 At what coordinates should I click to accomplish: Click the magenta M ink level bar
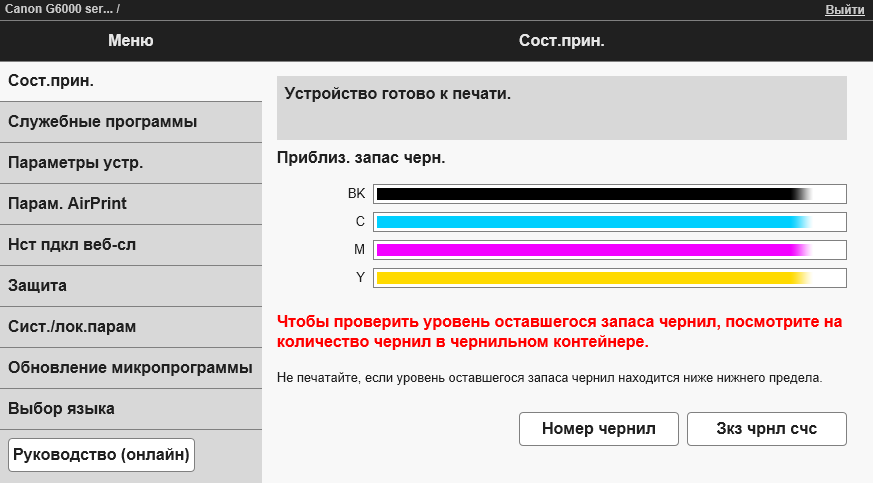610,249
